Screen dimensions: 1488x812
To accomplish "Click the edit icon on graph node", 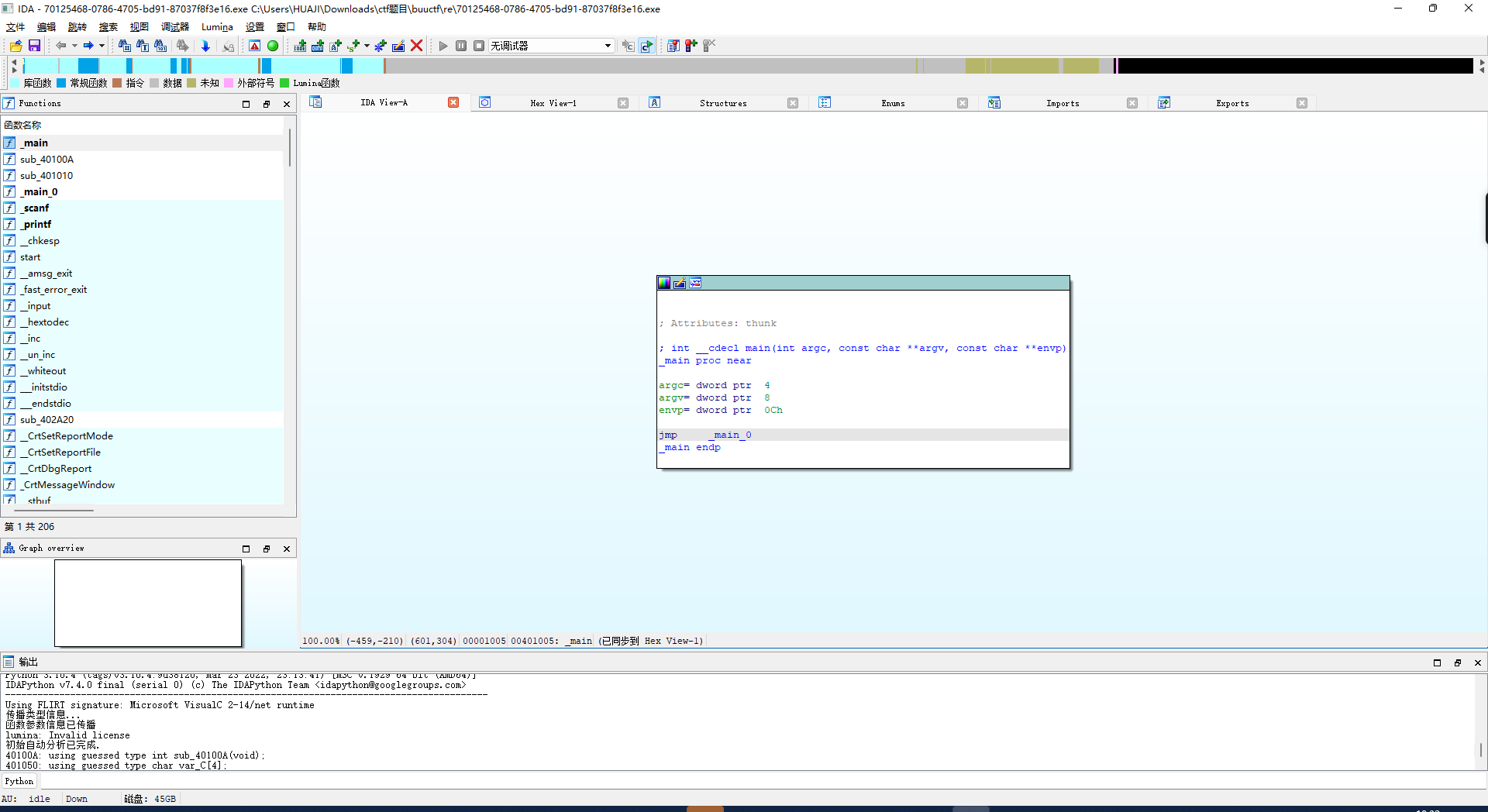I will pos(680,283).
